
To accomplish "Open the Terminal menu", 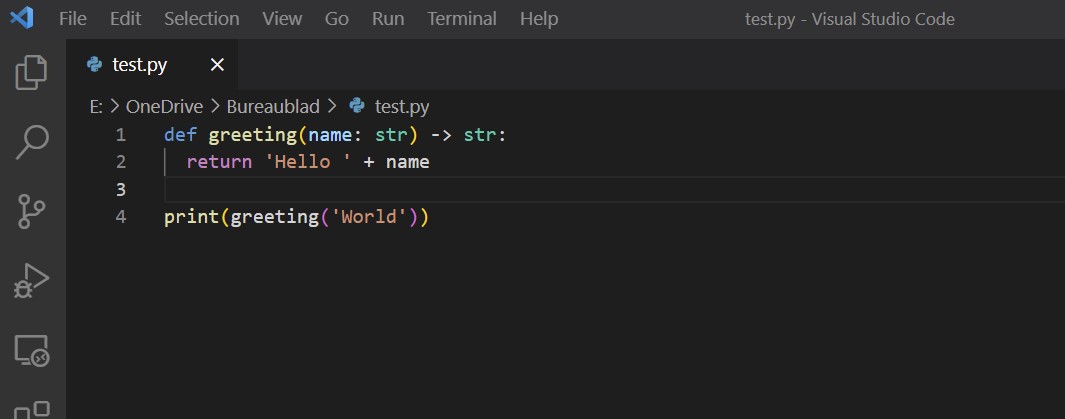I will tap(462, 19).
